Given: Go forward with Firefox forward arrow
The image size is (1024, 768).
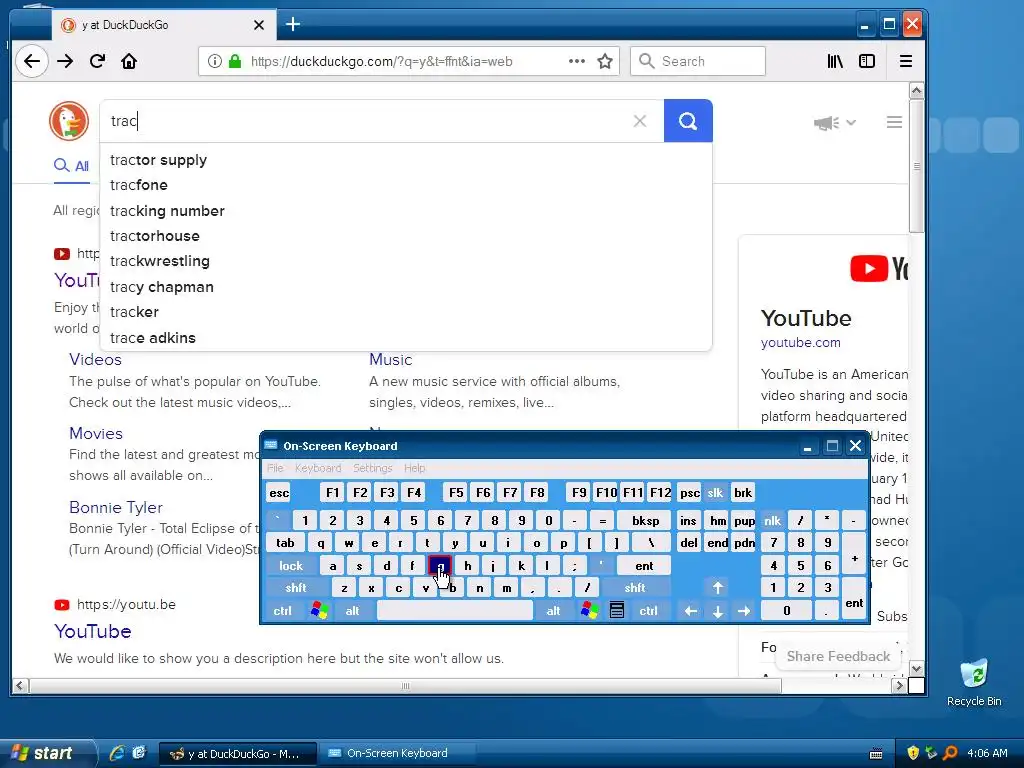Looking at the screenshot, I should 65,61.
